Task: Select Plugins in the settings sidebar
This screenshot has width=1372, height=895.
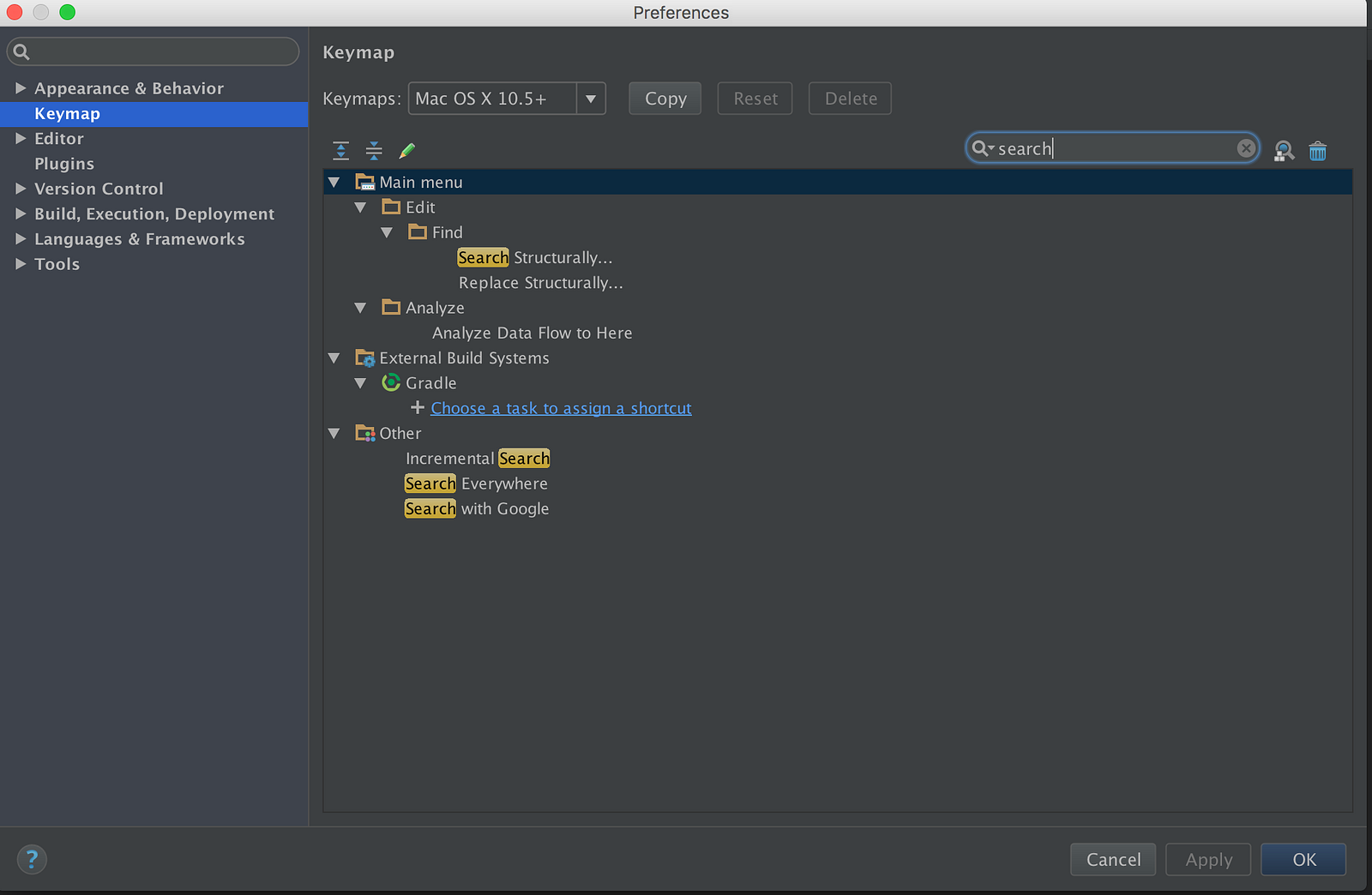Action: tap(64, 164)
